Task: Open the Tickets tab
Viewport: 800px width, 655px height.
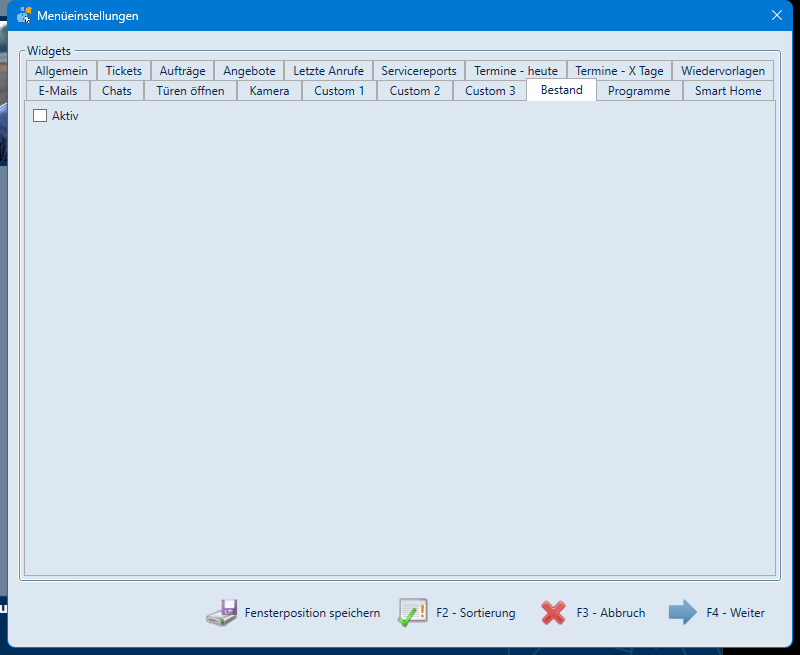Action: point(123,70)
